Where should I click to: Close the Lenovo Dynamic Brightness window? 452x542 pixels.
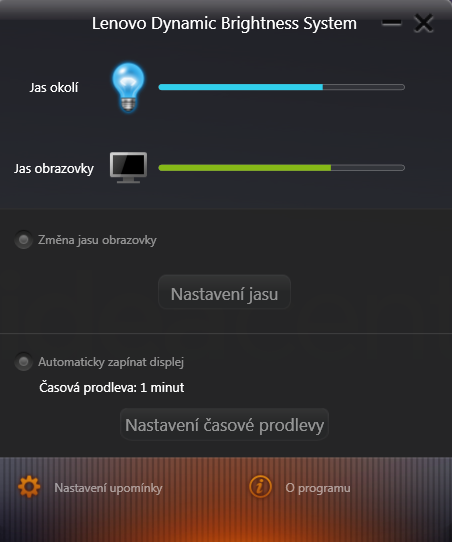click(423, 23)
